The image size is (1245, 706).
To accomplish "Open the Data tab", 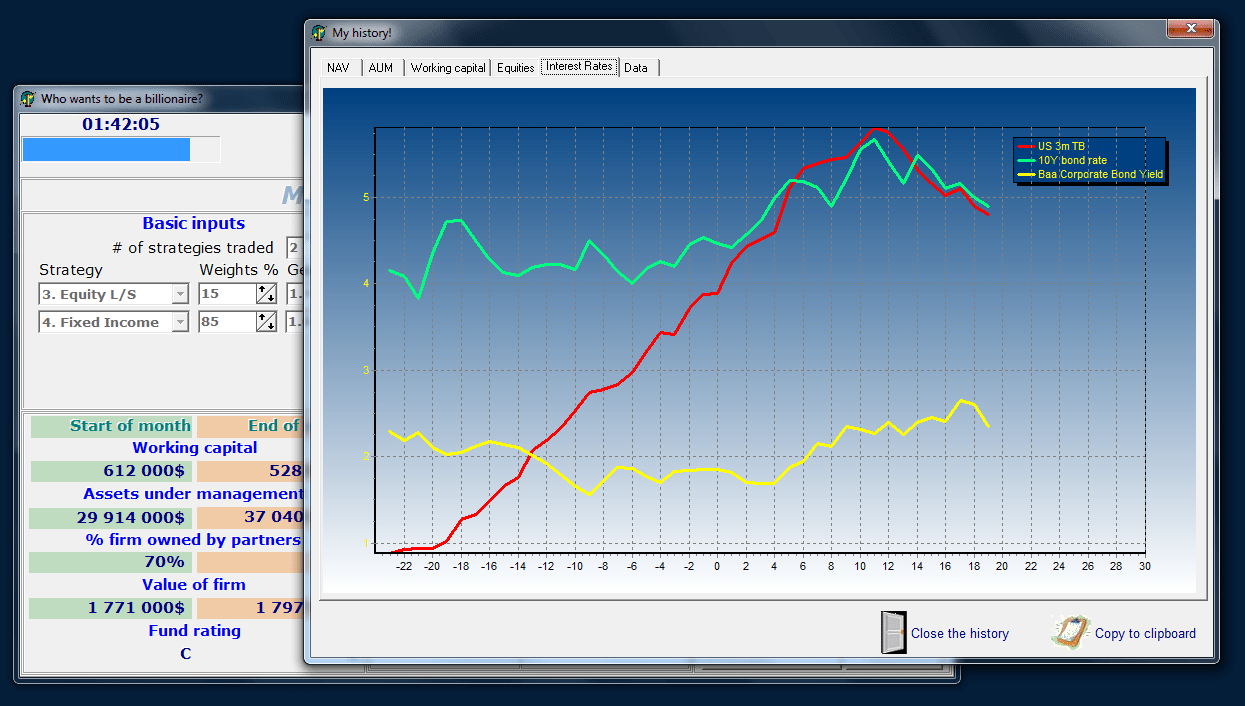I will click(636, 67).
